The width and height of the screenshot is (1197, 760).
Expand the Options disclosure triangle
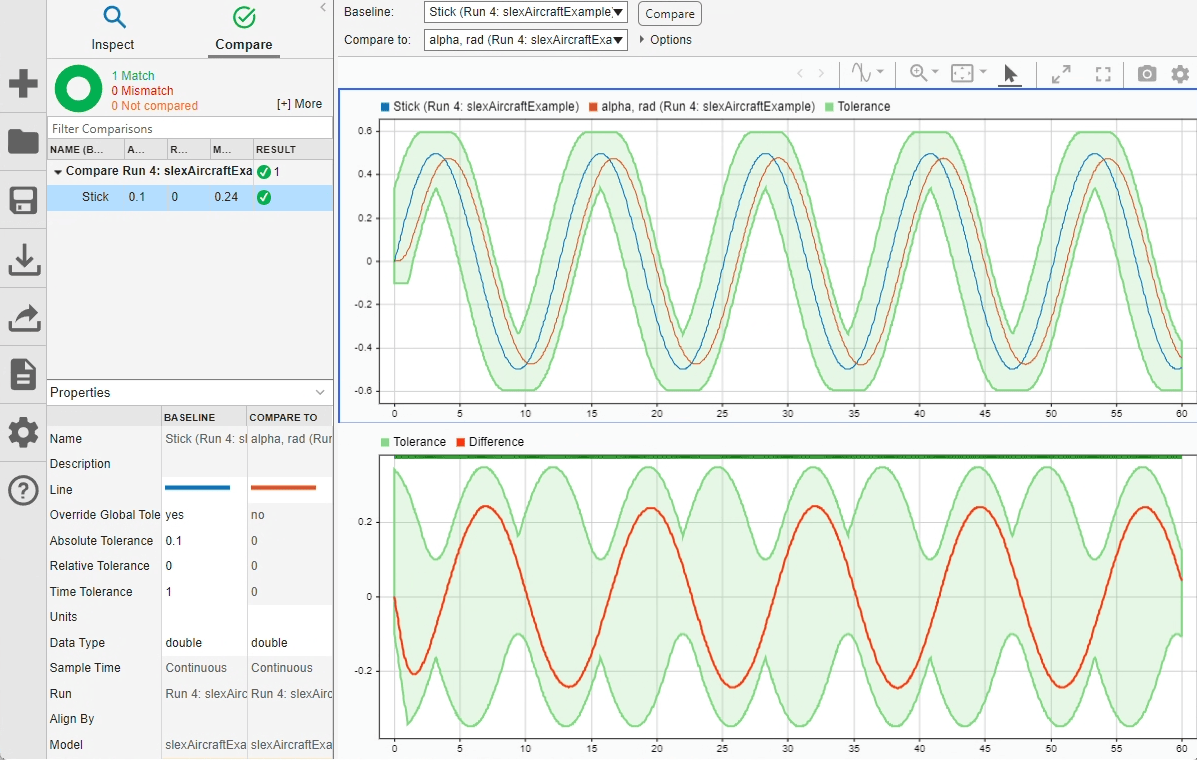point(642,40)
